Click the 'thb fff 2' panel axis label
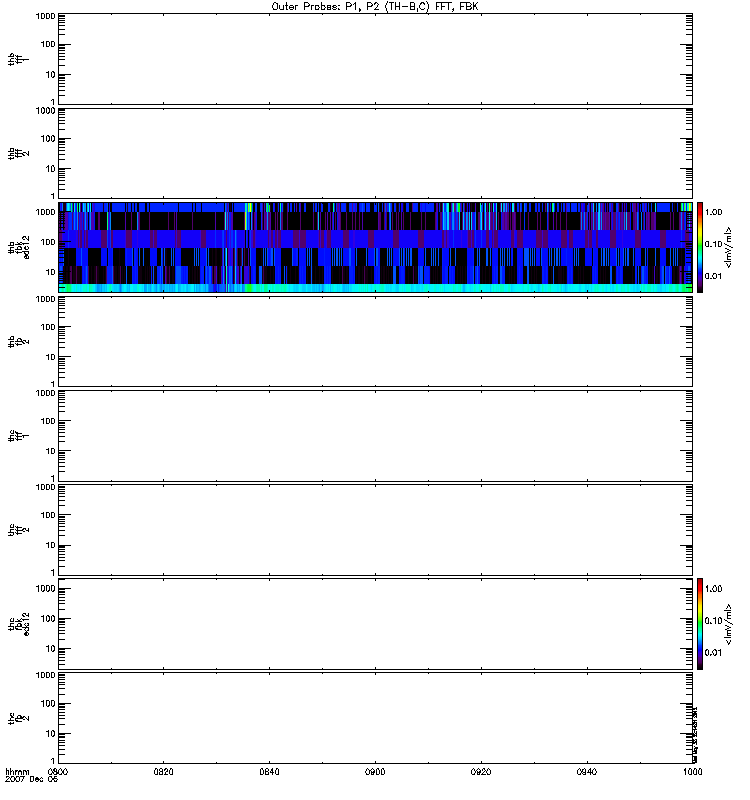 (18, 153)
